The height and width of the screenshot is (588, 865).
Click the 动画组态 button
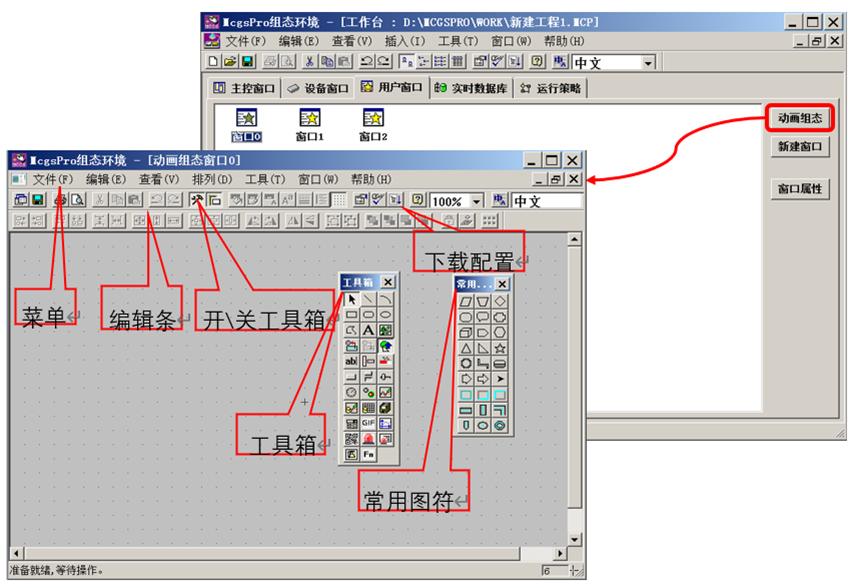pos(800,117)
